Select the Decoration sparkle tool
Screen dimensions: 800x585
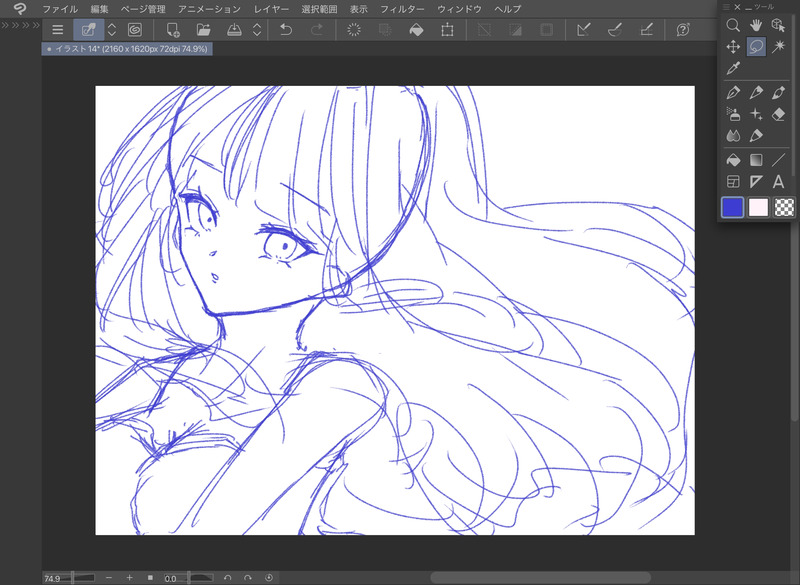click(756, 114)
